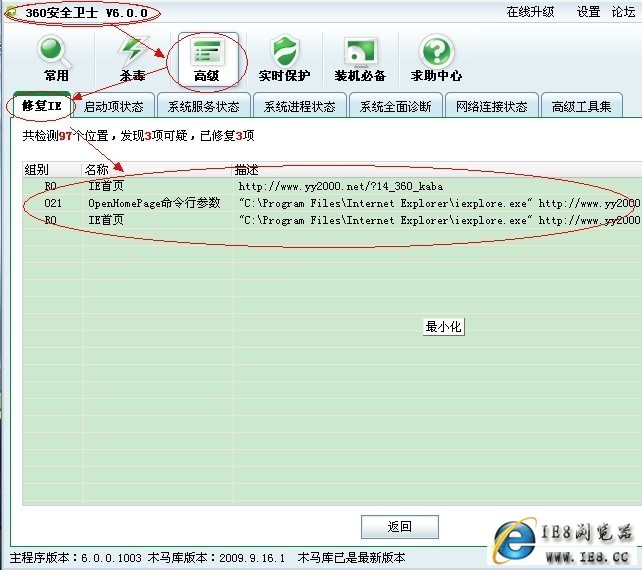
Task: Sort by the 名称 column header
Action: click(x=157, y=170)
